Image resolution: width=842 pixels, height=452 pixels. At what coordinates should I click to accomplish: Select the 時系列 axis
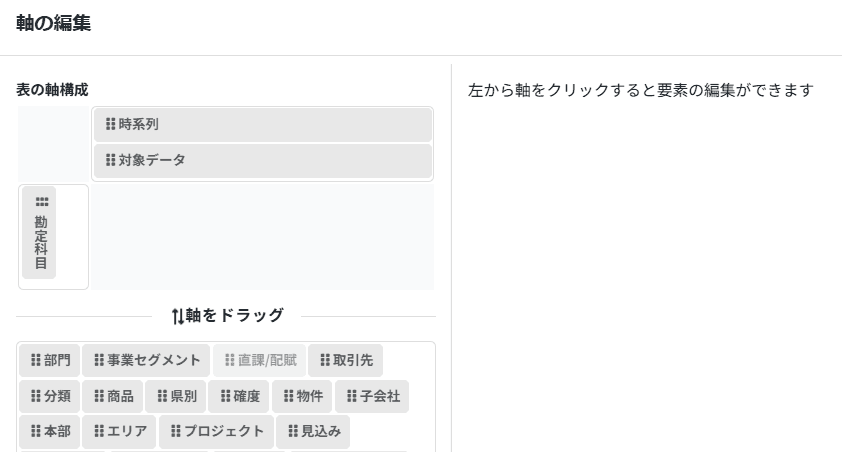(x=262, y=125)
